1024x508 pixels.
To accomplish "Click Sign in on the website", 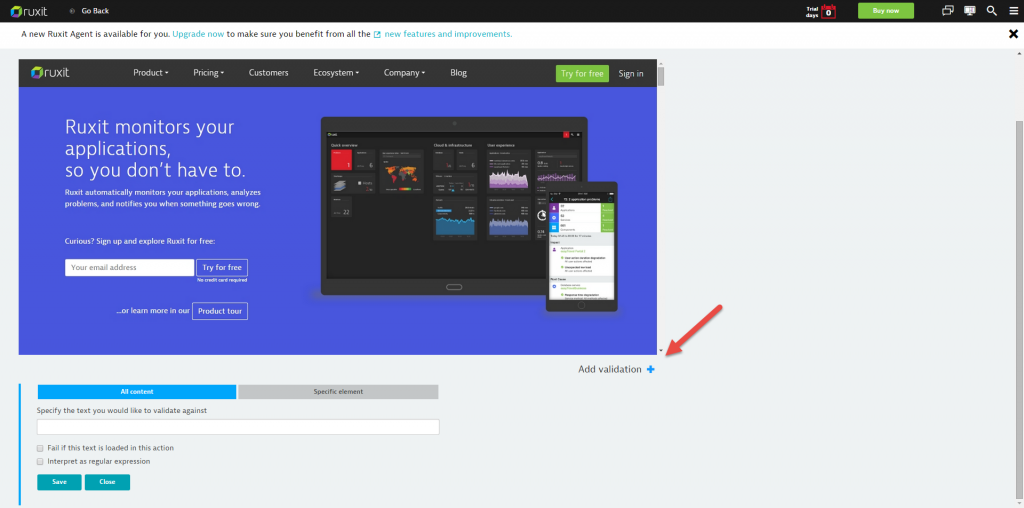I will click(x=631, y=73).
